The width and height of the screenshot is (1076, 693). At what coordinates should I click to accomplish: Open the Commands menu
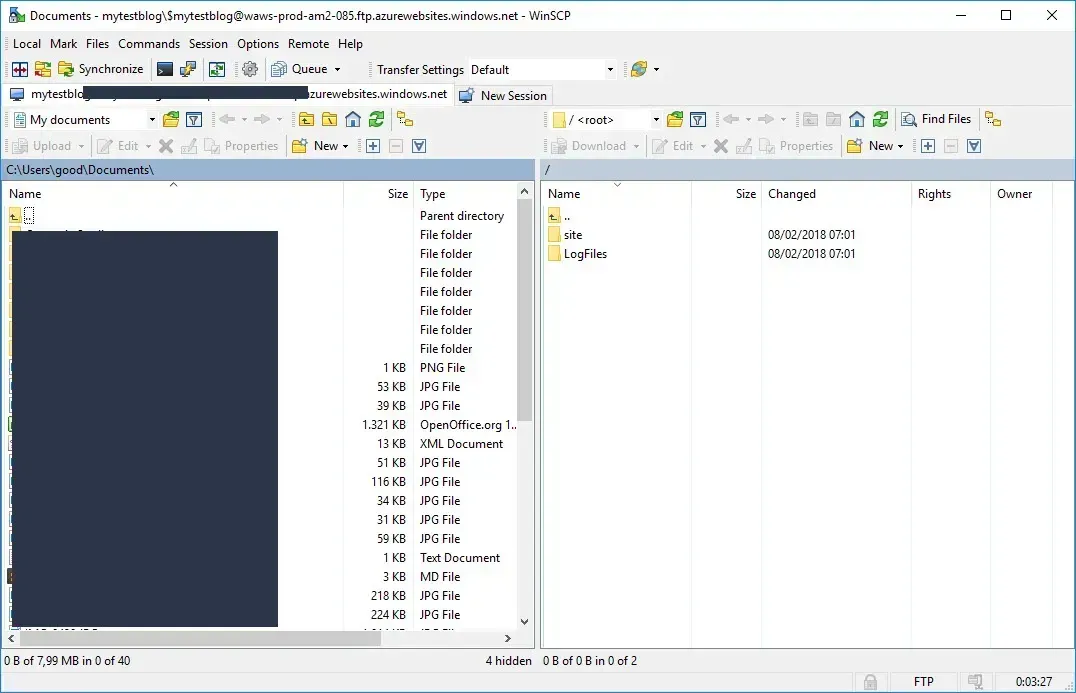[x=148, y=44]
